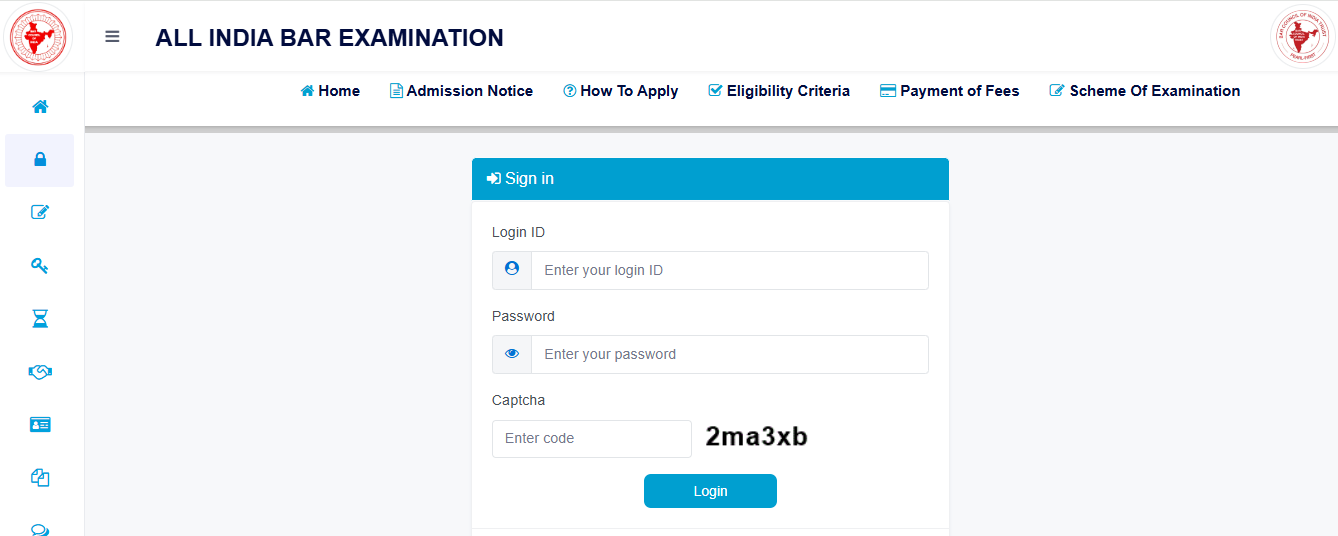Select the padlock icon in the sidebar
This screenshot has width=1338, height=536.
point(40,160)
